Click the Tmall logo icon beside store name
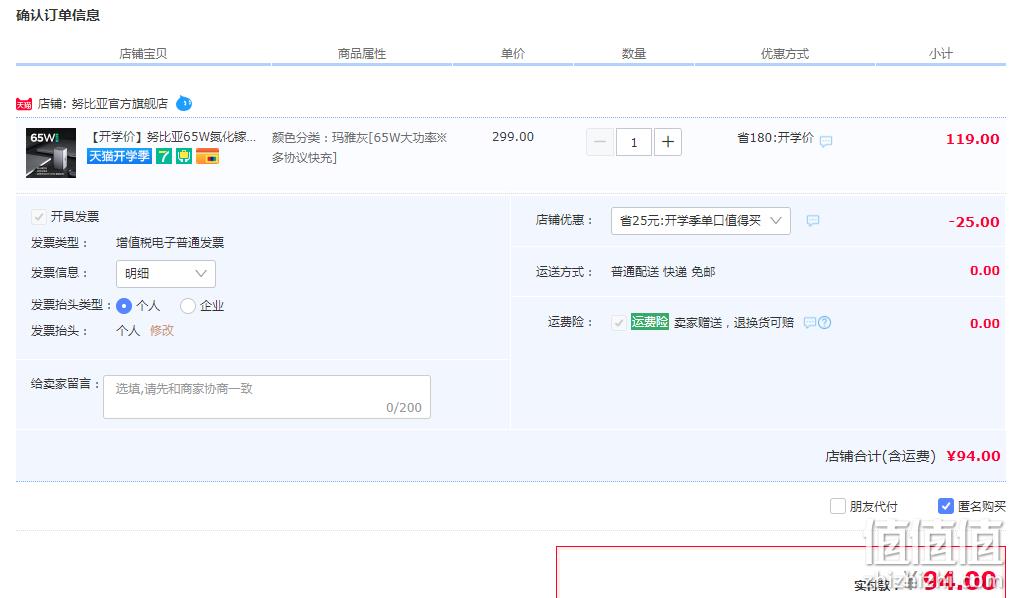 (24, 104)
